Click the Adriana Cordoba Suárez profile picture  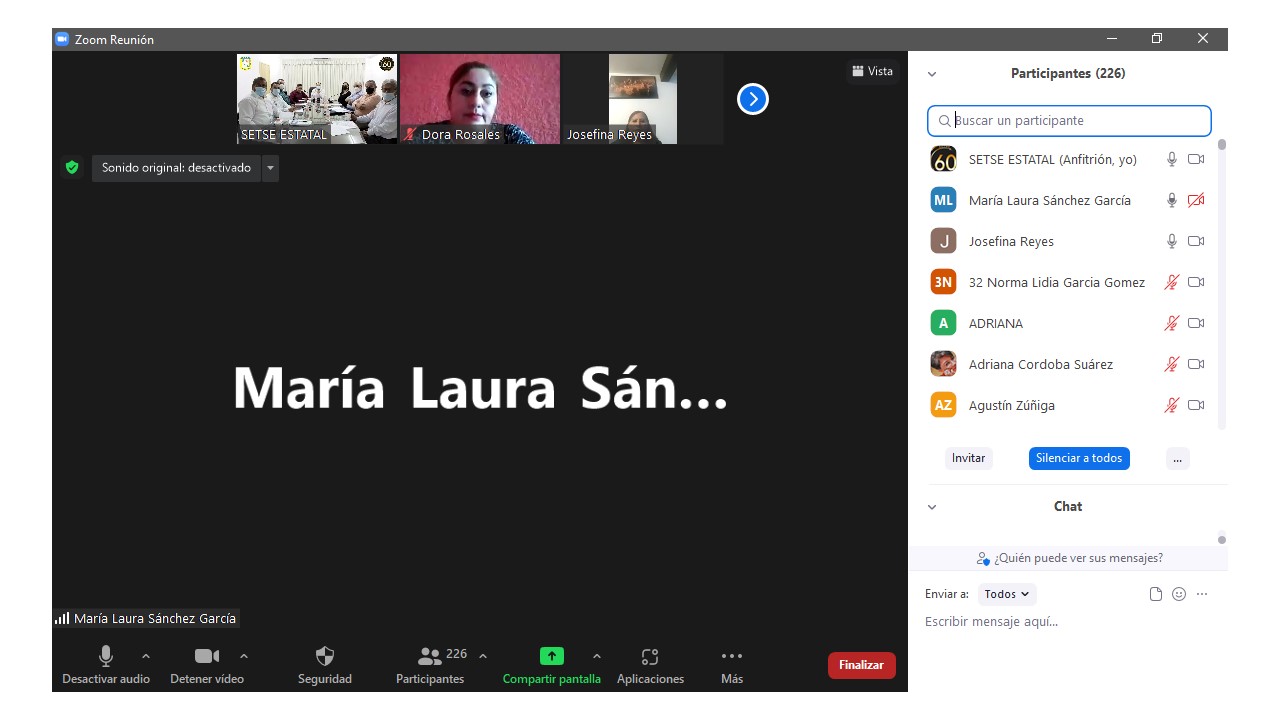click(943, 364)
